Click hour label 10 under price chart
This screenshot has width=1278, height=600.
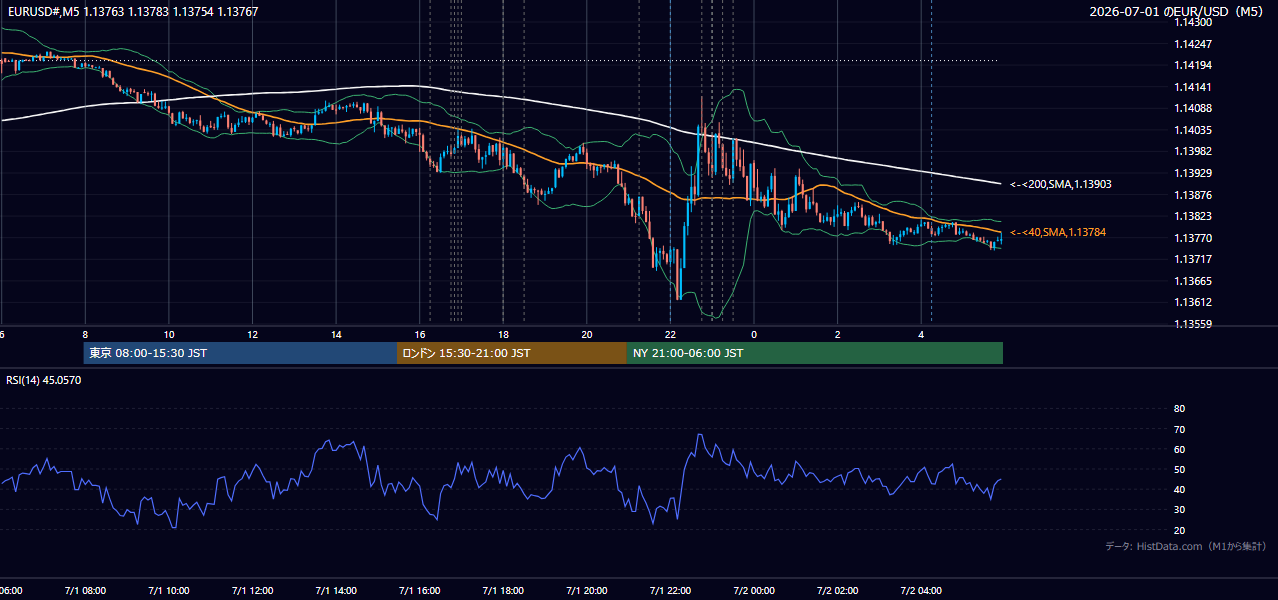[169, 335]
